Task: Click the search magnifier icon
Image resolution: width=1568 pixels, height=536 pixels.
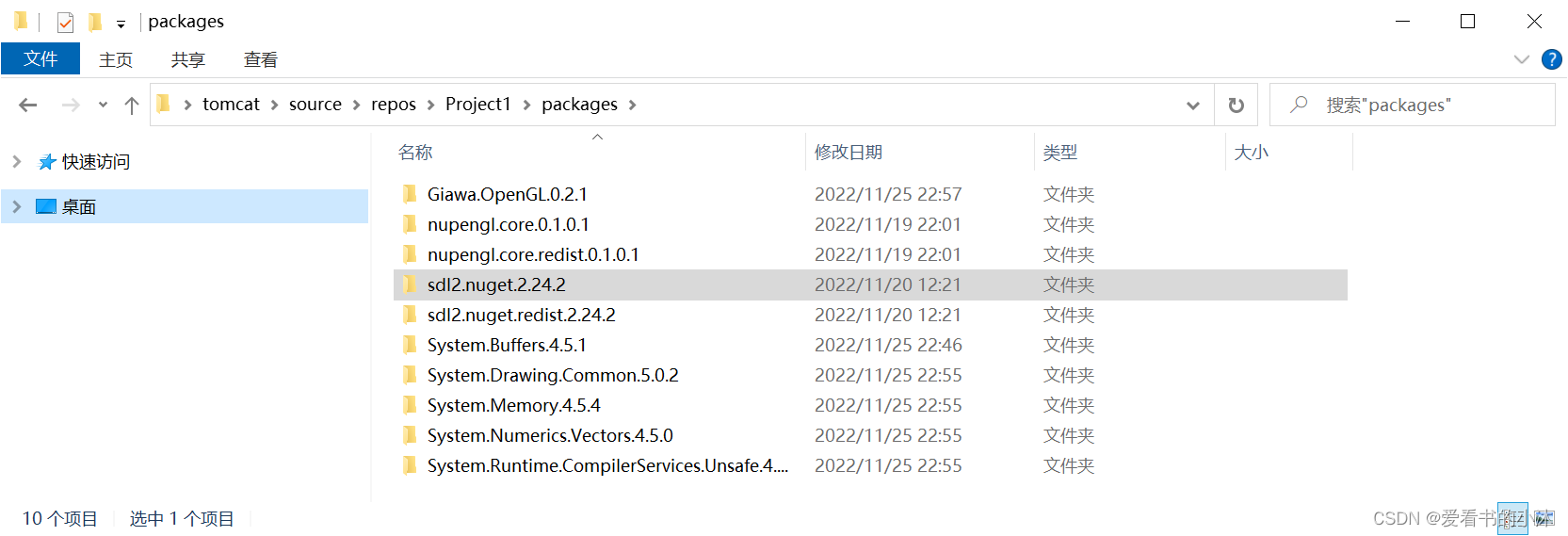Action: pyautogui.click(x=1299, y=105)
